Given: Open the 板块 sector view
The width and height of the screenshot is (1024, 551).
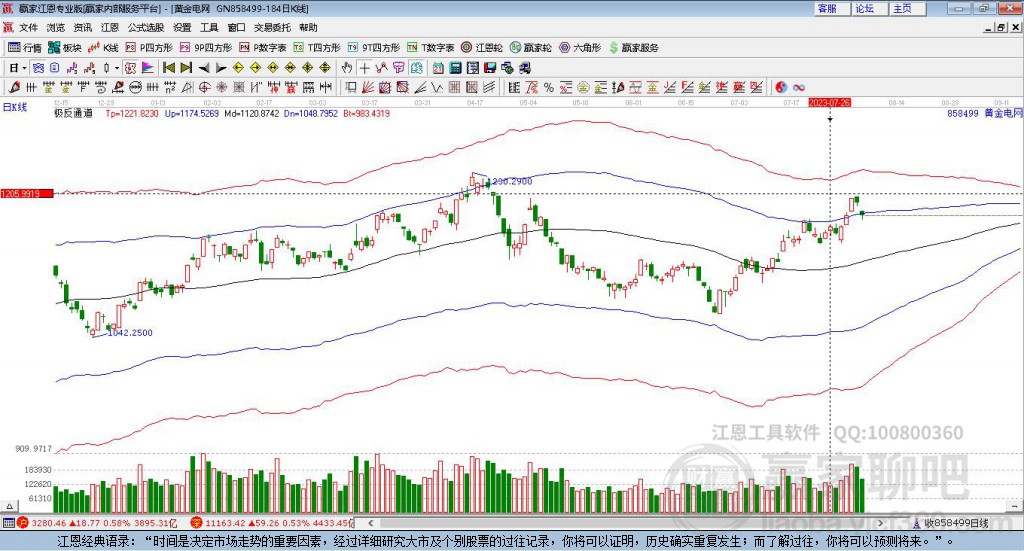Looking at the screenshot, I should pos(64,48).
